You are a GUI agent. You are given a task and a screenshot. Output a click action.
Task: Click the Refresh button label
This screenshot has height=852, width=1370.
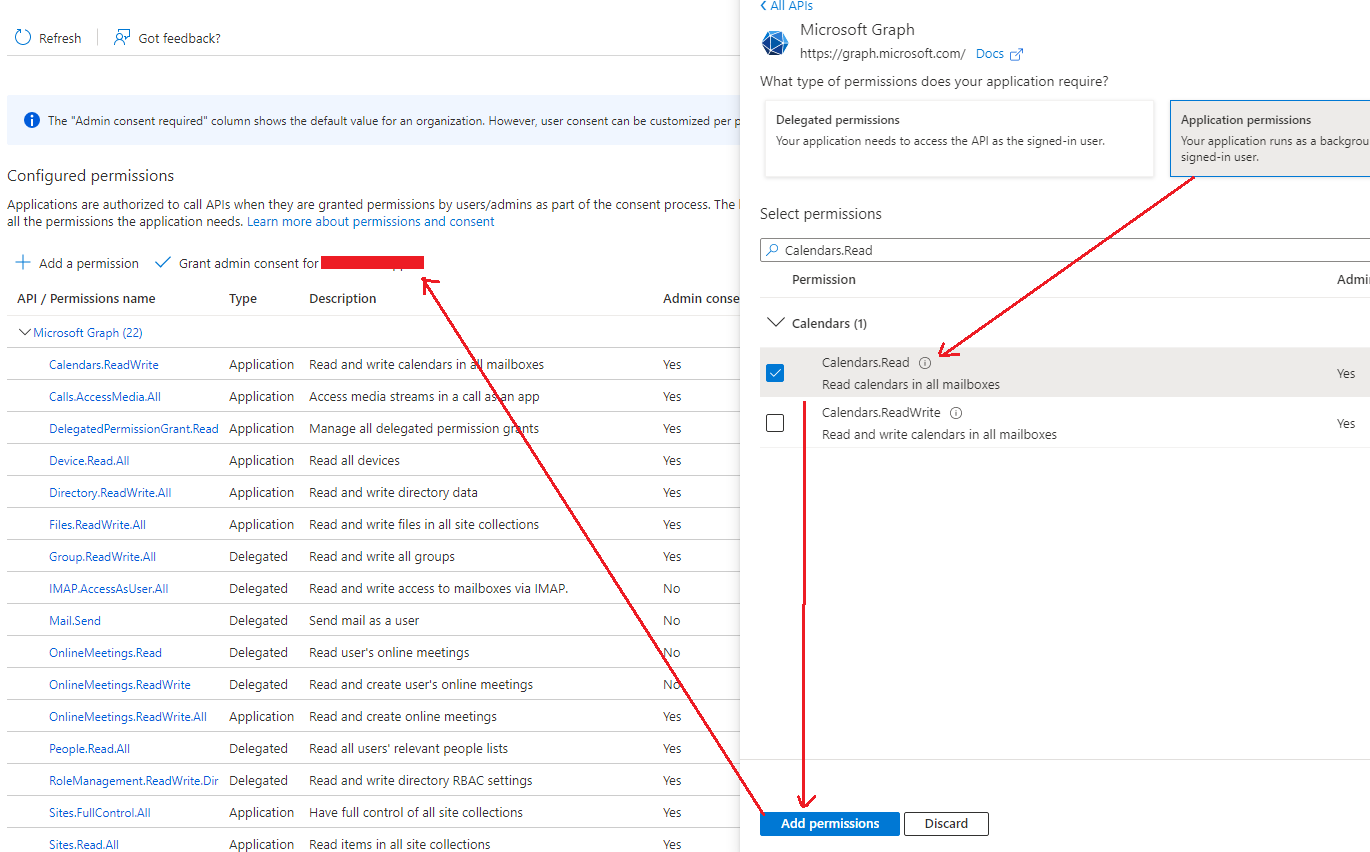(60, 38)
